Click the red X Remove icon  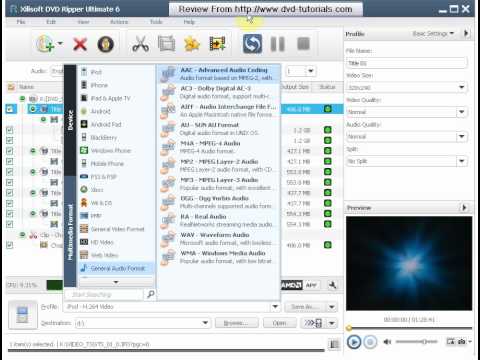tap(80, 44)
